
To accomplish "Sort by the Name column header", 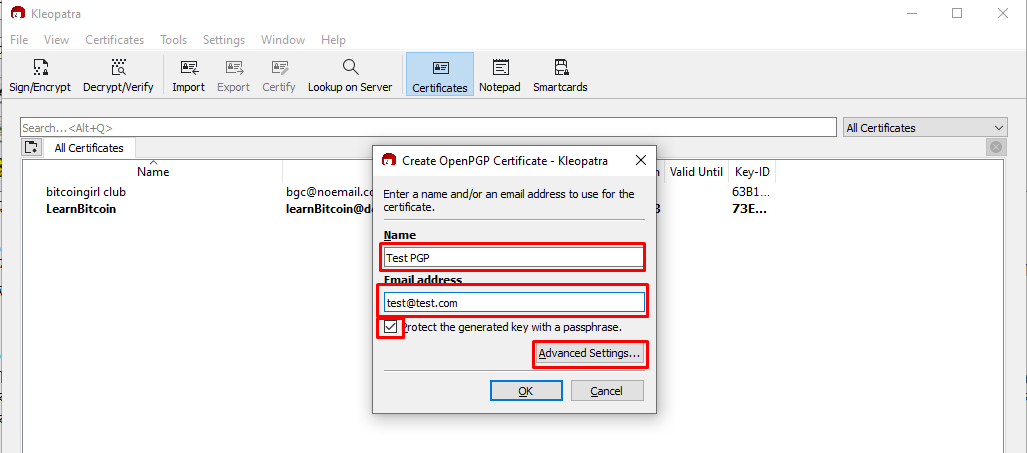I will 153,172.
